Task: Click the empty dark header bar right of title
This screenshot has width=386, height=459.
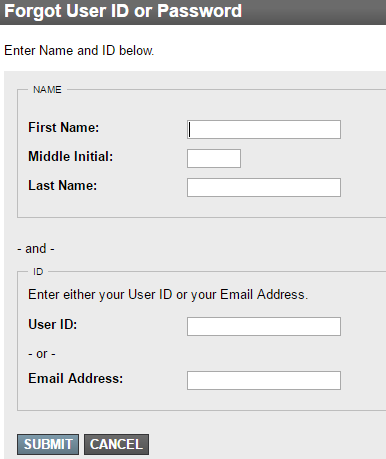Action: pos(313,12)
